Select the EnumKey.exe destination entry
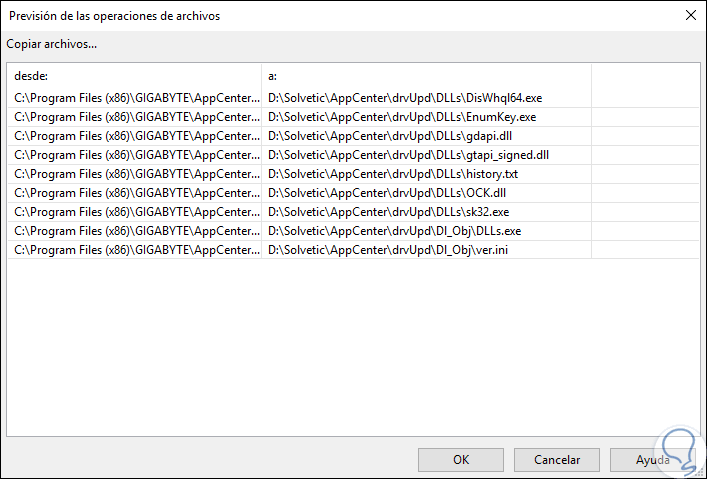The height and width of the screenshot is (479, 707). pyautogui.click(x=402, y=117)
